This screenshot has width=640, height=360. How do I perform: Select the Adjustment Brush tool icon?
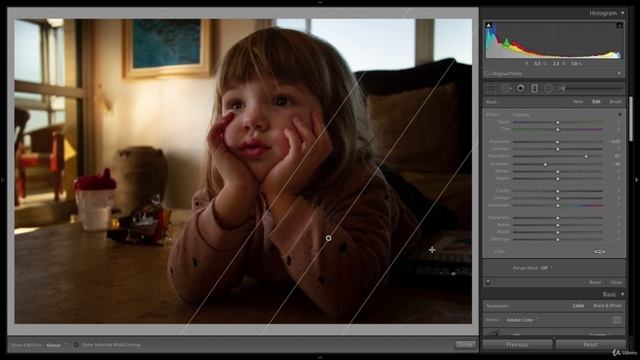click(563, 88)
